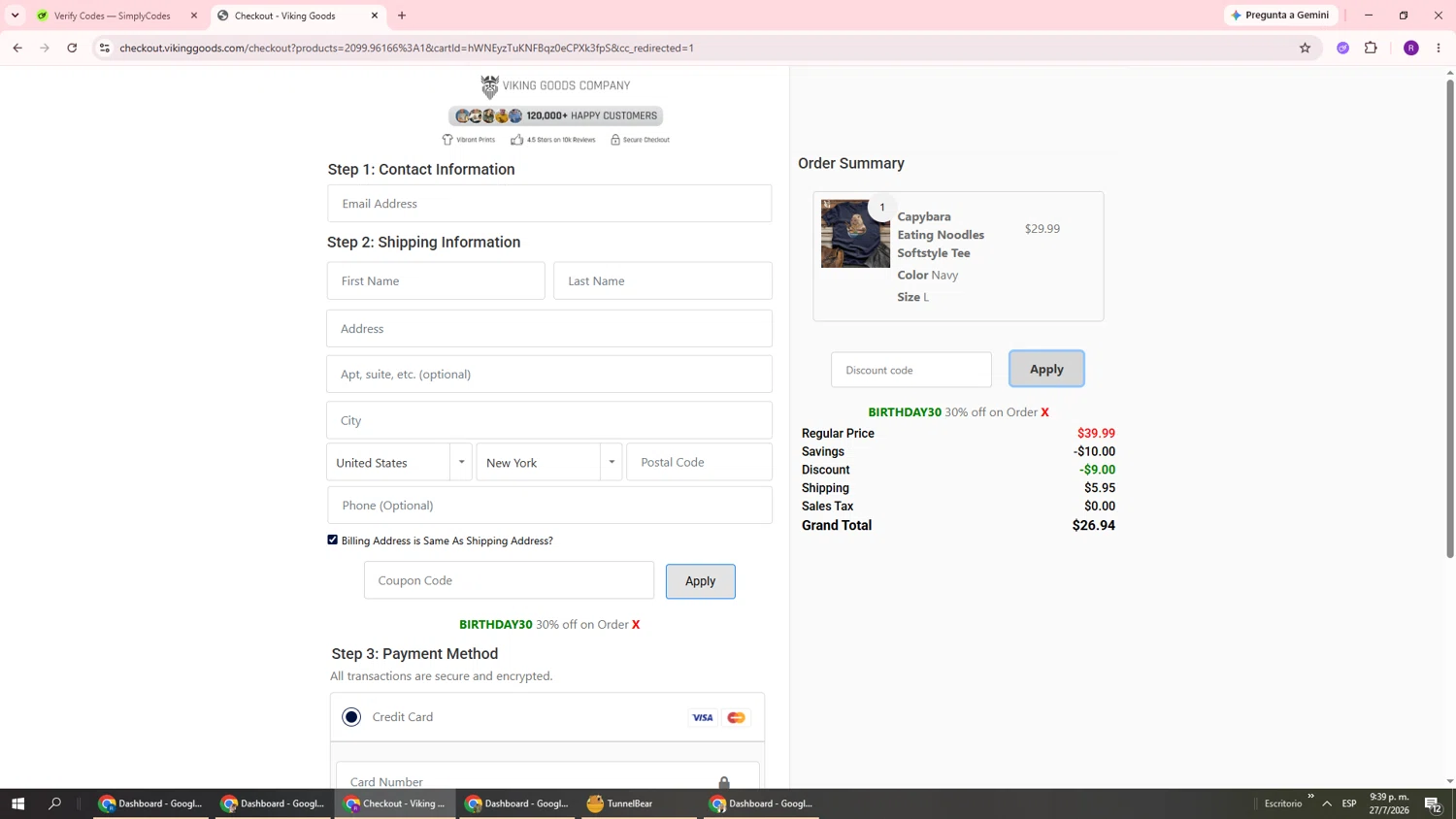Click into the Last Name field
The height and width of the screenshot is (819, 1456).
(x=663, y=280)
